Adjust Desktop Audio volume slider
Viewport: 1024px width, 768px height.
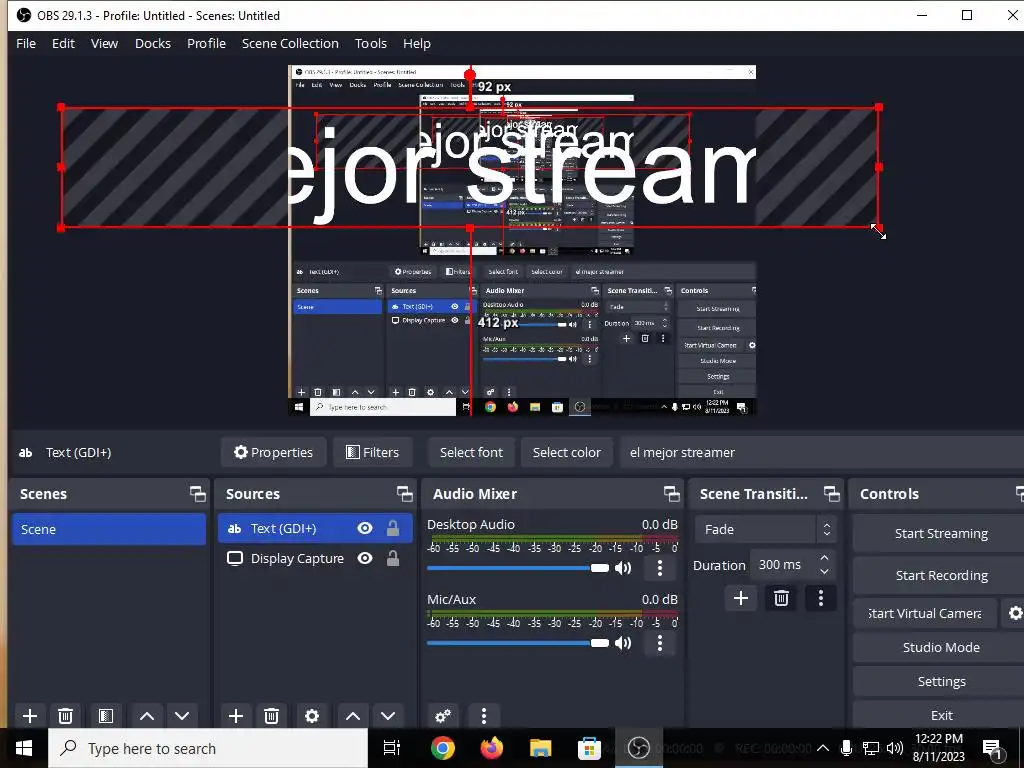517,568
